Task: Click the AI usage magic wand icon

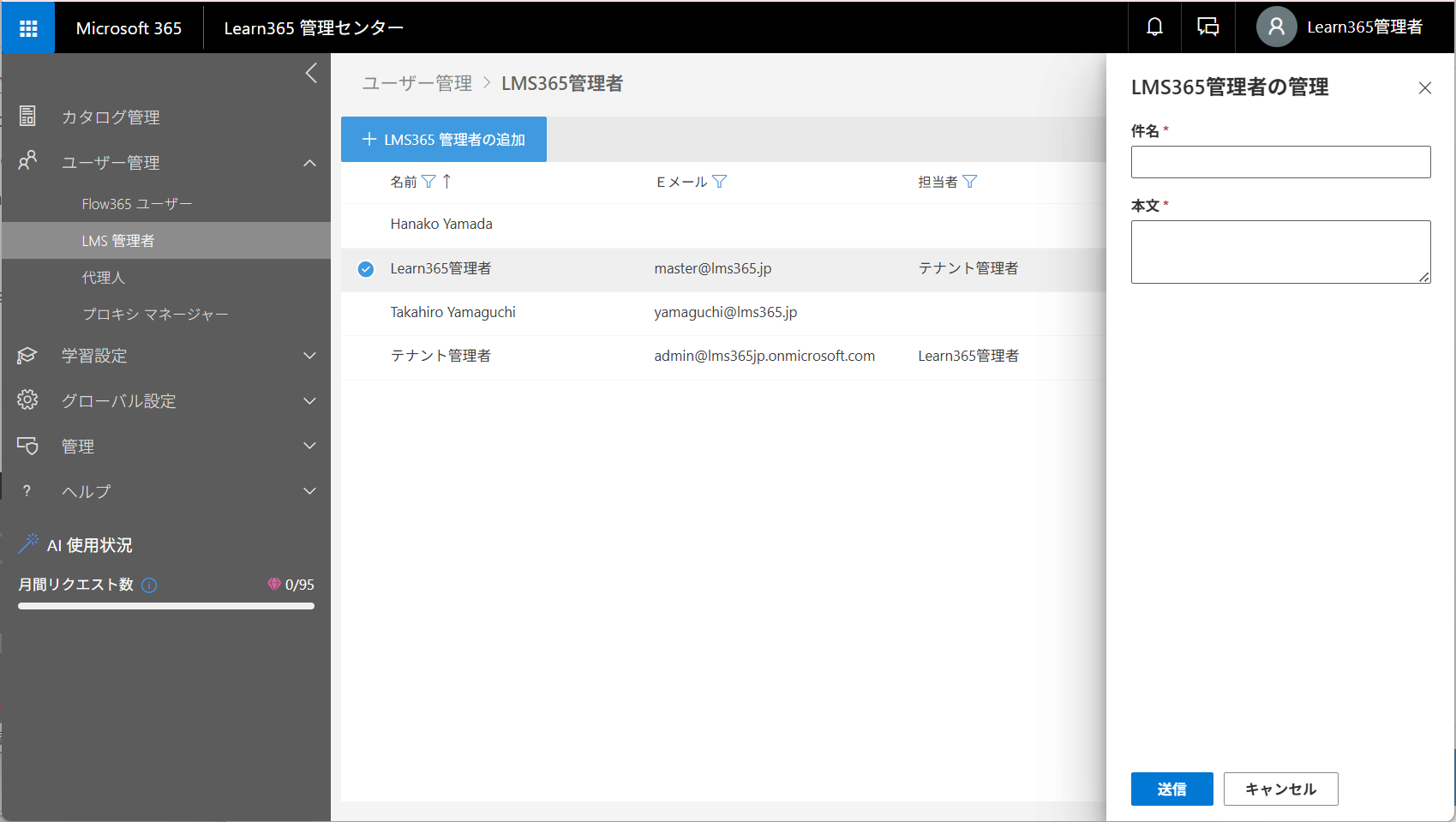Action: coord(28,543)
